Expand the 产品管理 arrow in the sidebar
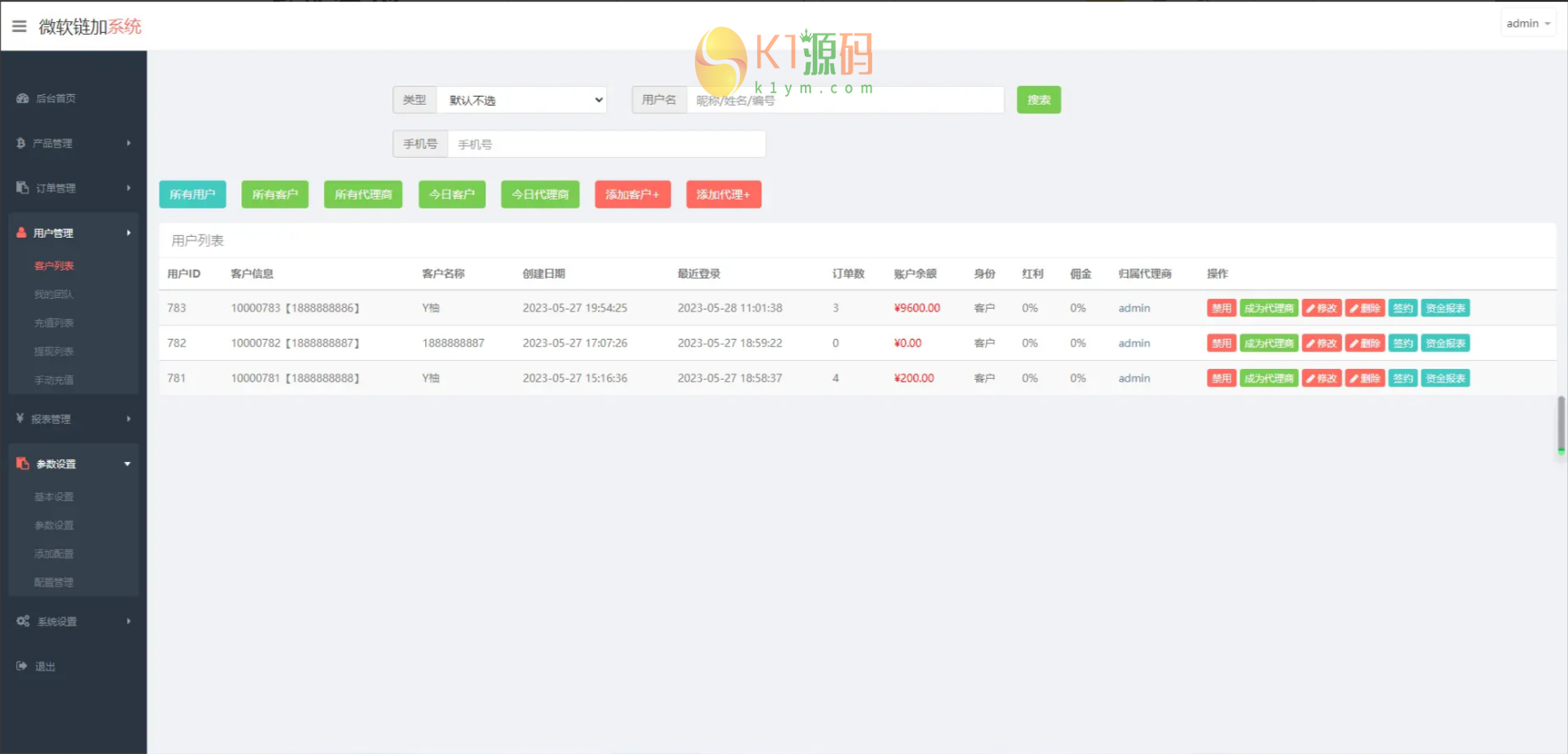The image size is (1568, 754). coord(129,143)
